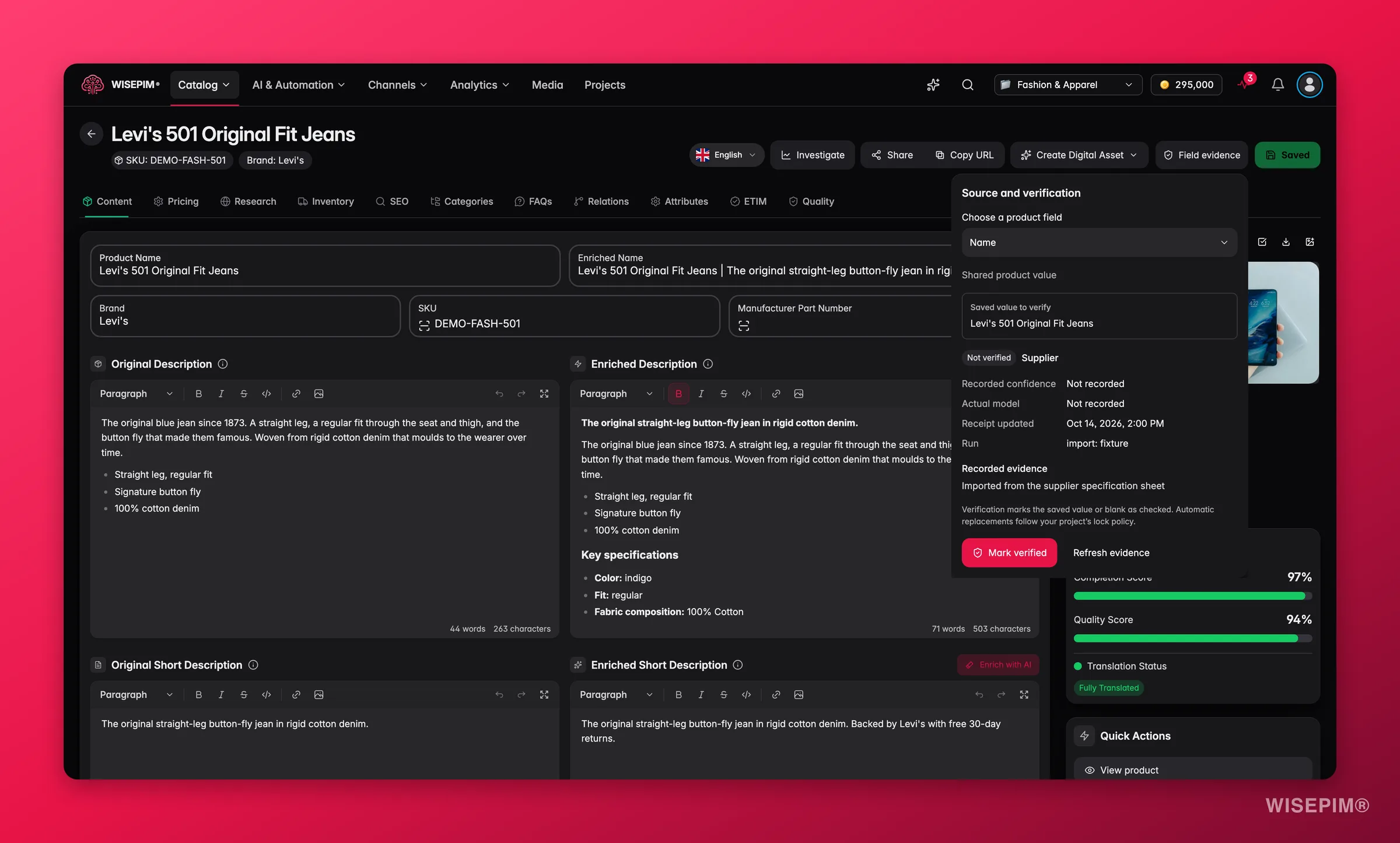Image resolution: width=1400 pixels, height=843 pixels.
Task: Click the Field evidence button
Action: (1202, 155)
